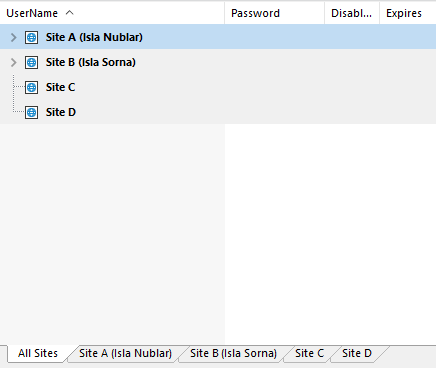Viewport: 436px width, 369px height.
Task: Switch to the Site D bottom tab
Action: (x=357, y=353)
